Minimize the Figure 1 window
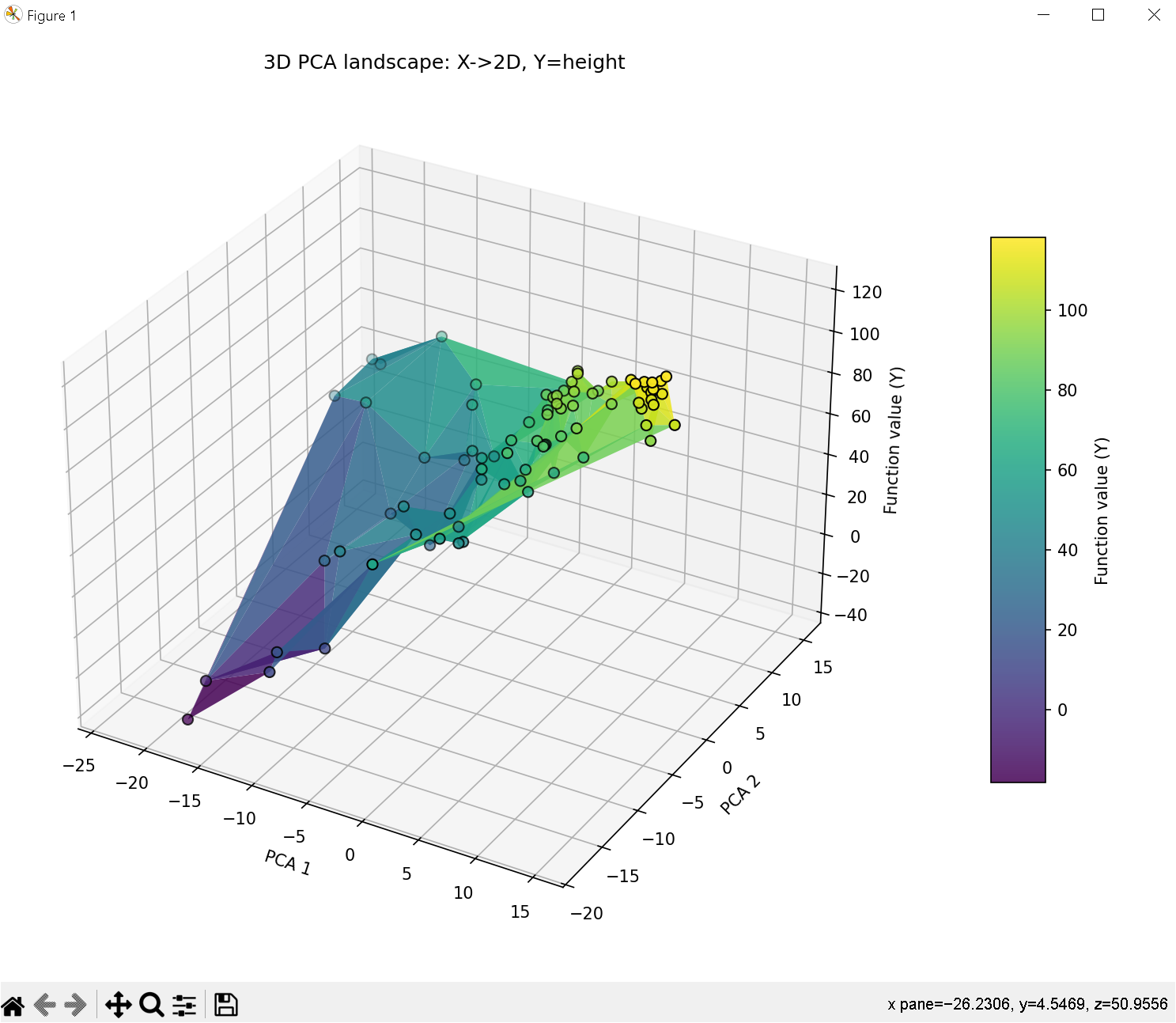This screenshot has width=1176, height=1023. [1044, 15]
